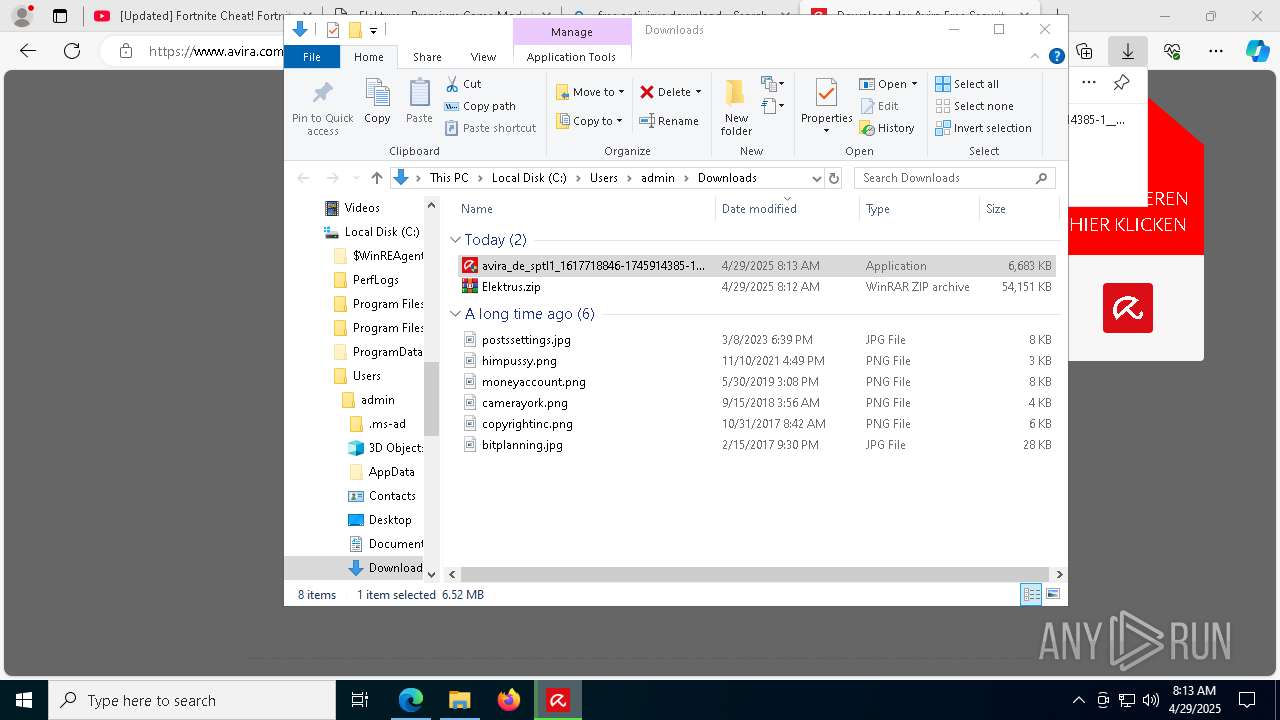Collapse the Today (2) group
Image resolution: width=1280 pixels, height=720 pixels.
[455, 240]
